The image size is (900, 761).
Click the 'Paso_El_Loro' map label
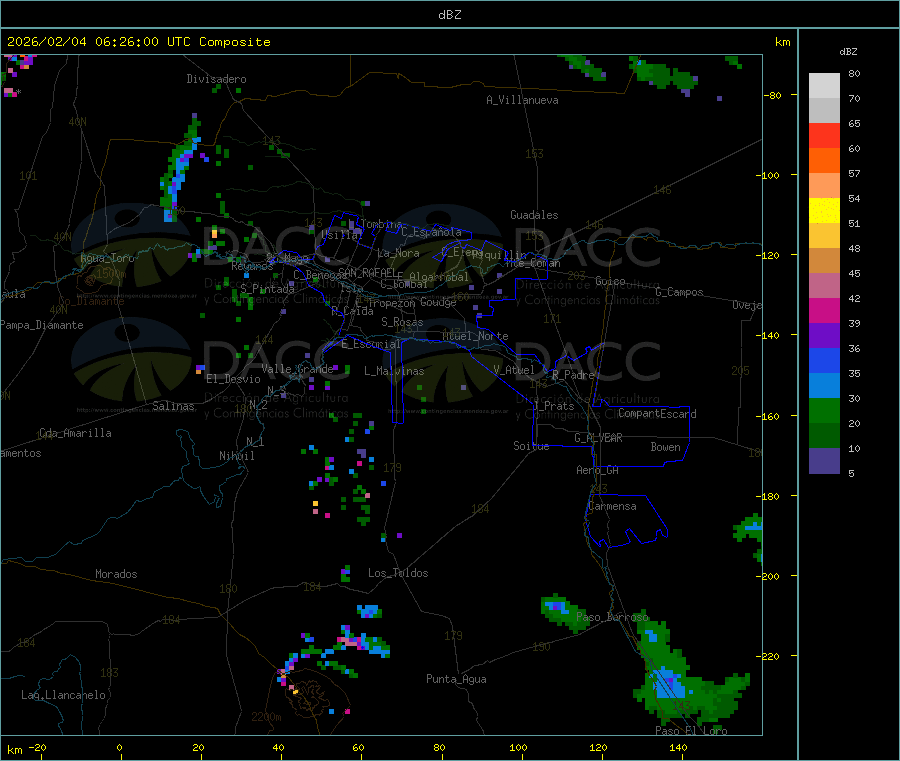pyautogui.click(x=692, y=731)
